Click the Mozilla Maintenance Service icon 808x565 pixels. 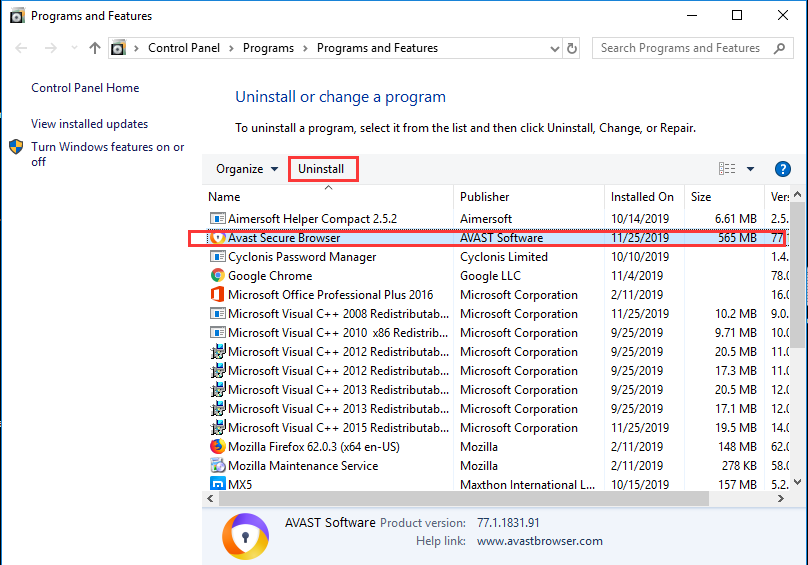[x=217, y=466]
